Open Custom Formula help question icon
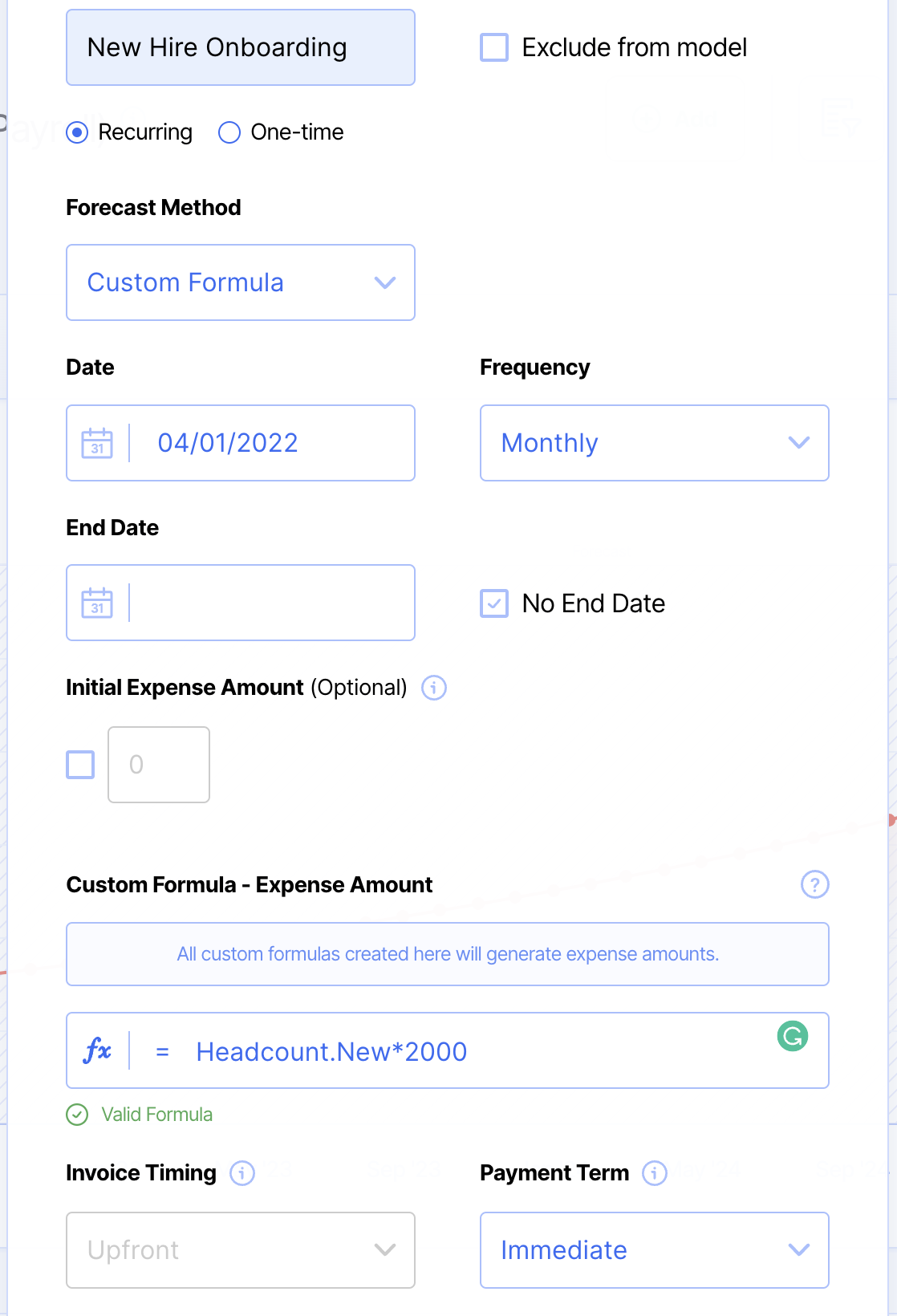The image size is (897, 1316). [814, 884]
